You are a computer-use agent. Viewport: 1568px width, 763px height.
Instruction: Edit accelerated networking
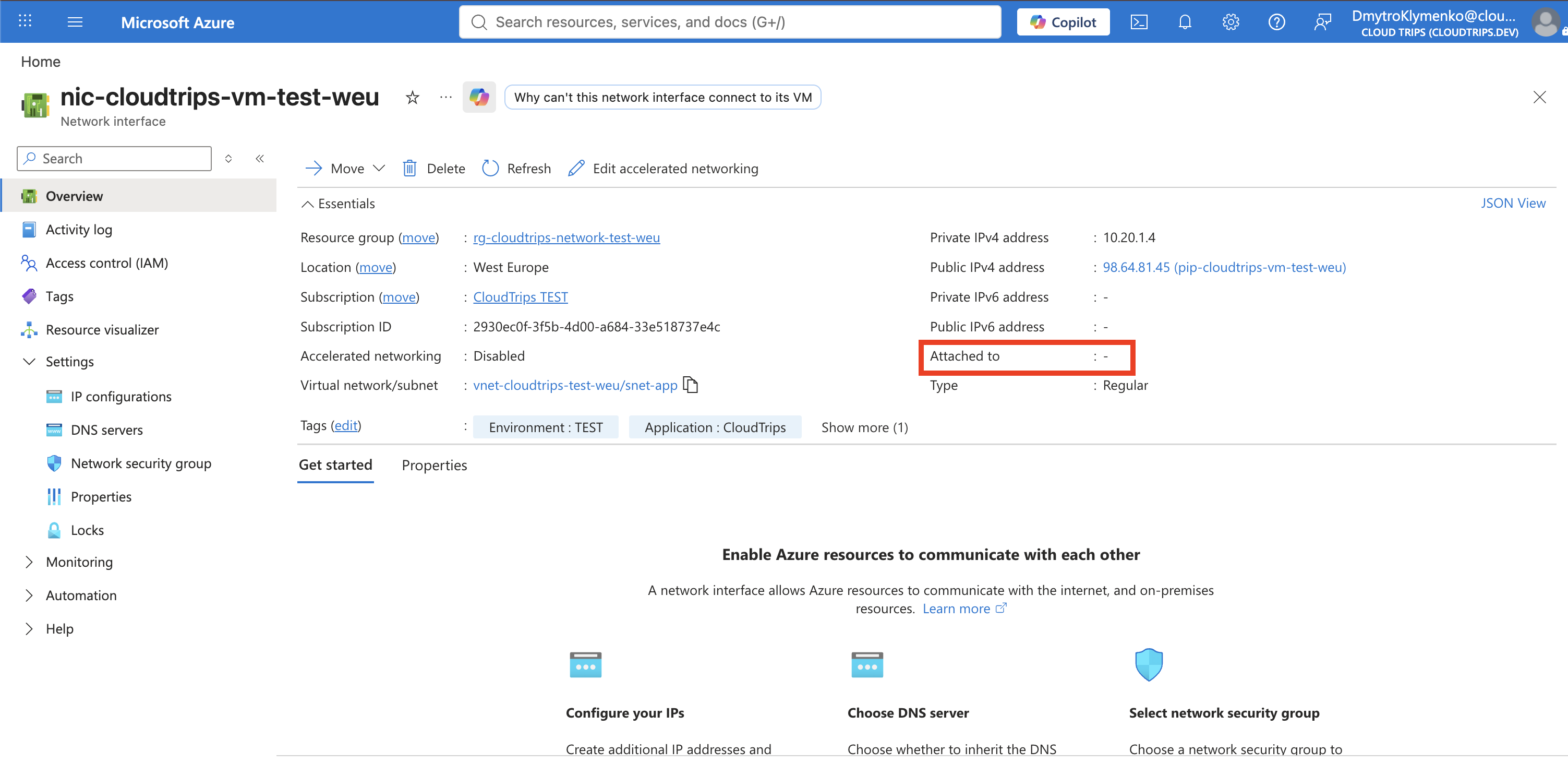pyautogui.click(x=662, y=168)
